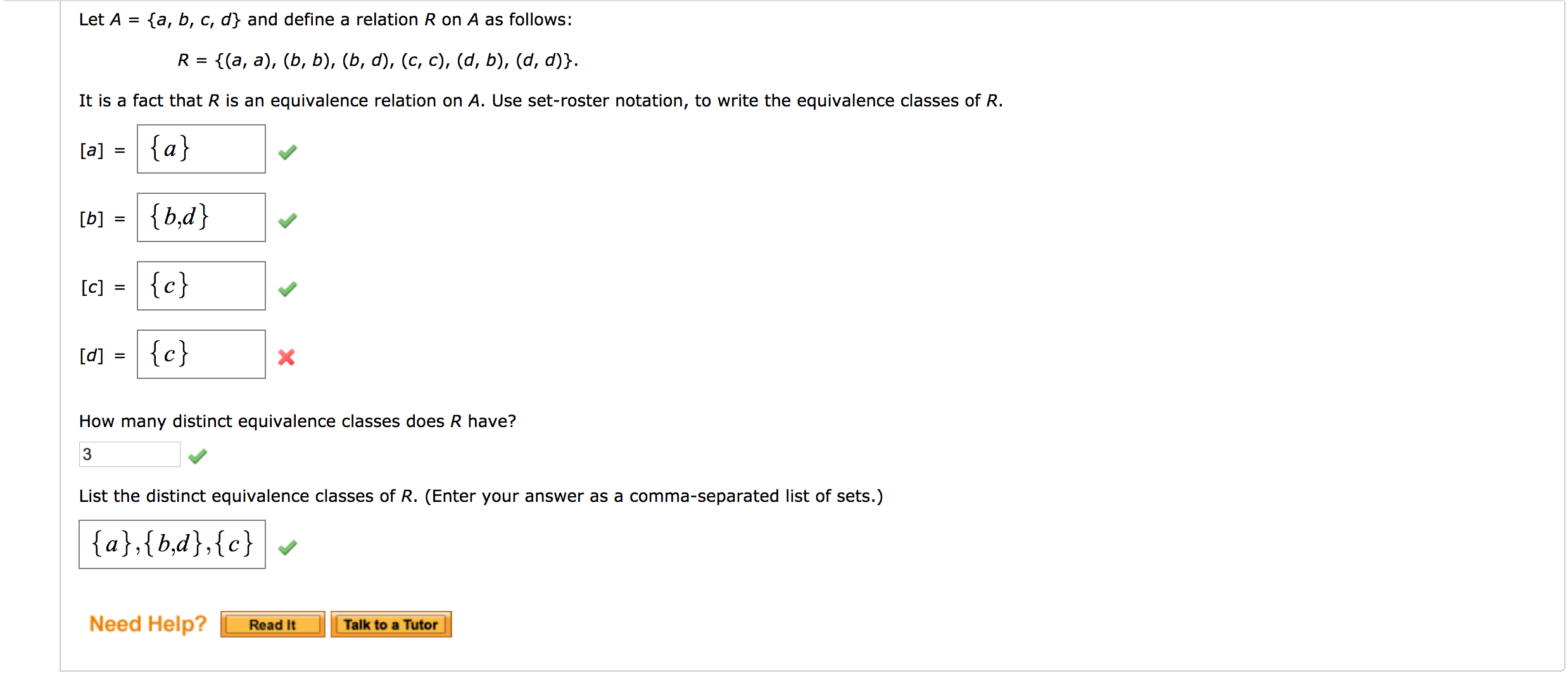Screen dimensions: 1568x673
Task: Click the Read It button
Action: (x=272, y=624)
